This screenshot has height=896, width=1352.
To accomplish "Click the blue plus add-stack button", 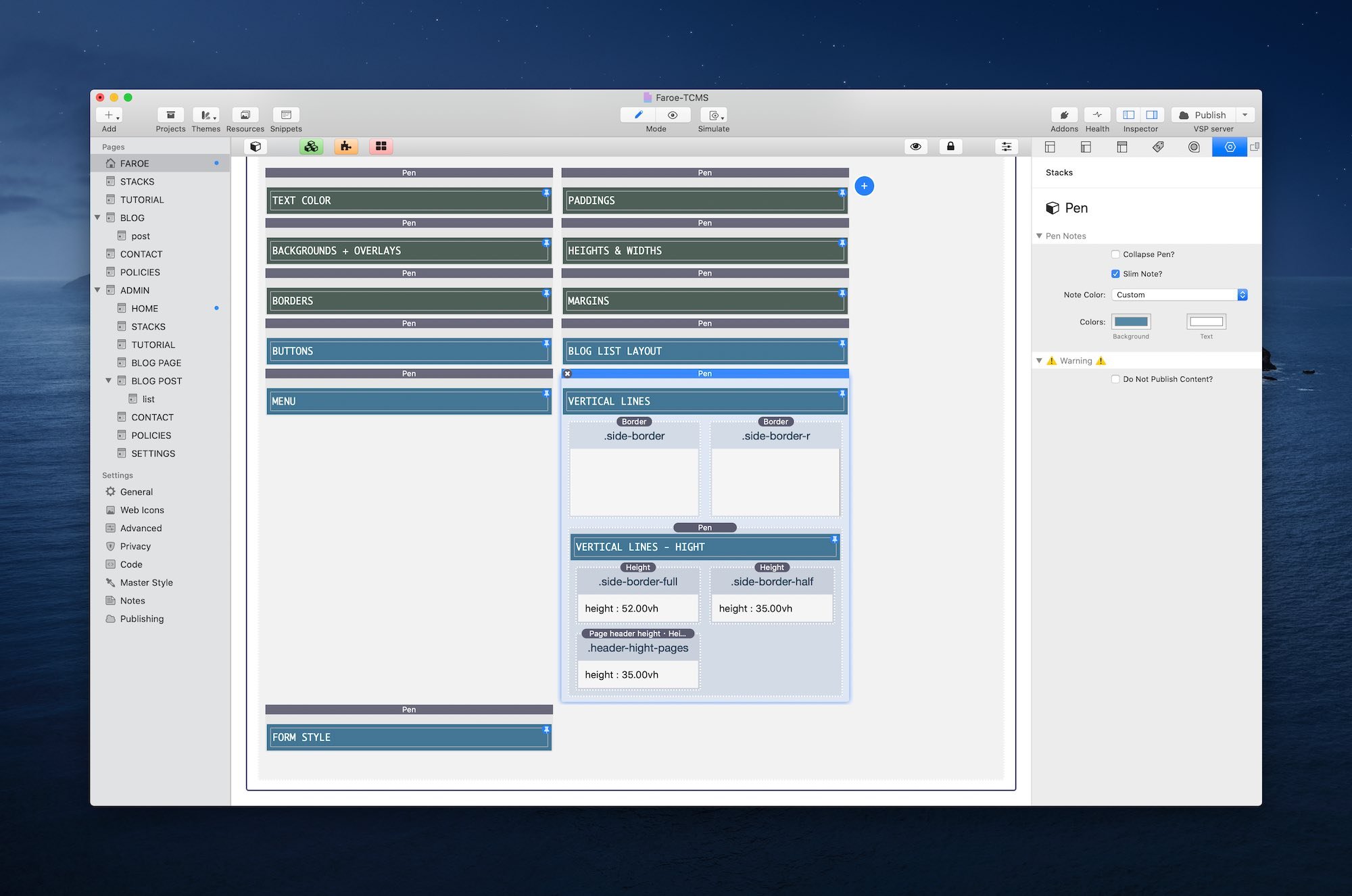I will pos(864,186).
